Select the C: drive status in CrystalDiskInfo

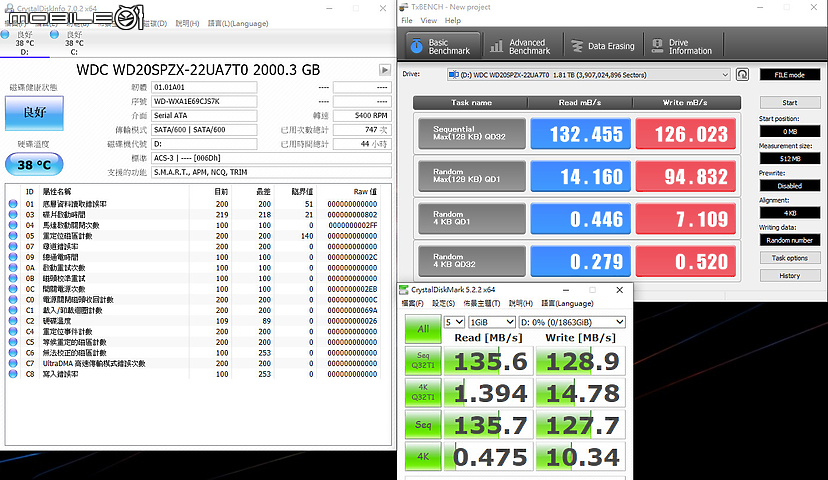74,43
